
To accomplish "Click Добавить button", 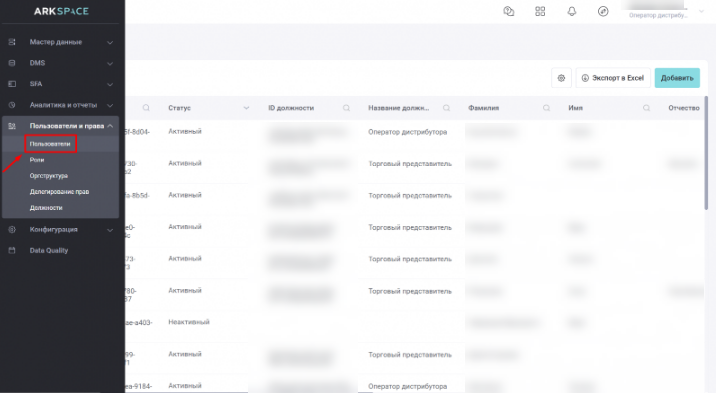I will coord(677,78).
